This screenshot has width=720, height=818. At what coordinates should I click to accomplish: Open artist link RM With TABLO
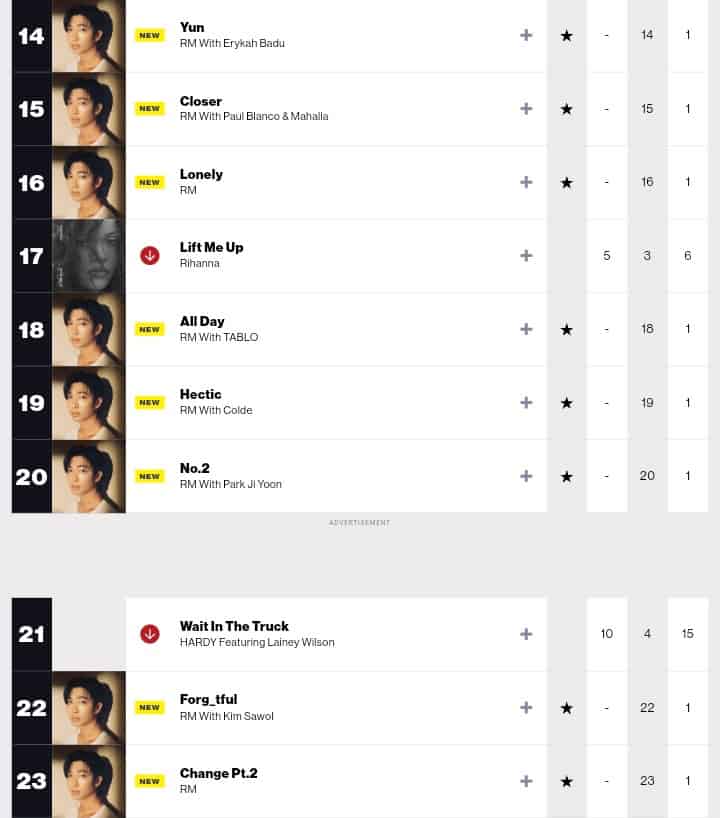[x=219, y=337]
